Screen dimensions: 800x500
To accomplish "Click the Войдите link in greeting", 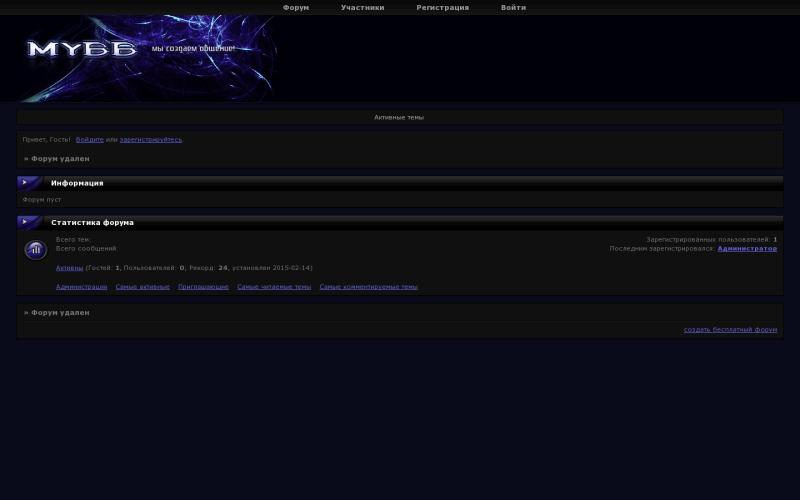I will (x=89, y=140).
